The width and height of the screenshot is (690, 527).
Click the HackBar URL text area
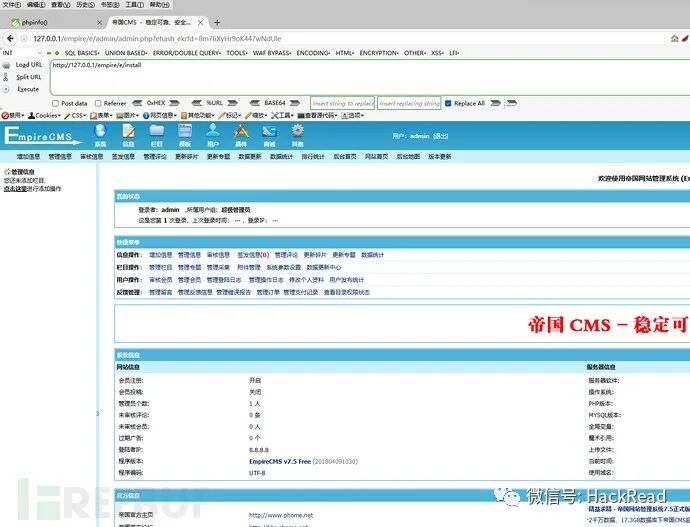pyautogui.click(x=370, y=77)
